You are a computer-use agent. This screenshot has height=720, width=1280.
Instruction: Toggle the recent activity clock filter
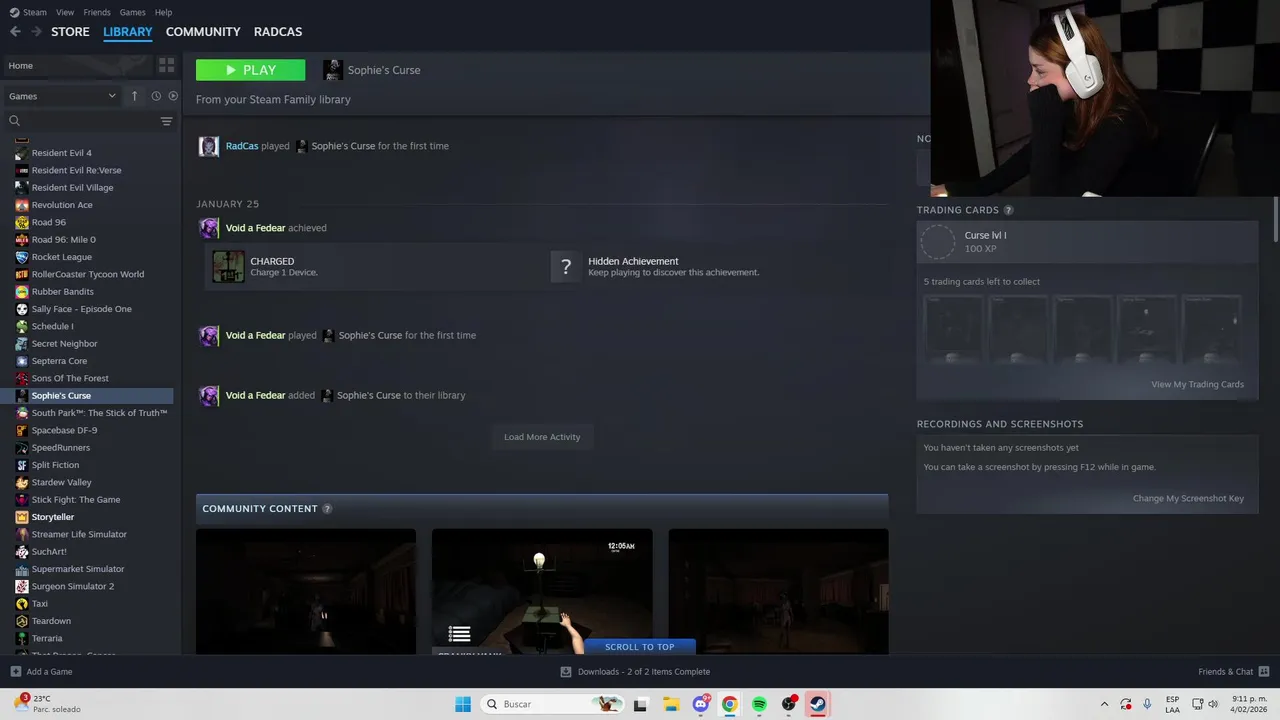coord(156,96)
